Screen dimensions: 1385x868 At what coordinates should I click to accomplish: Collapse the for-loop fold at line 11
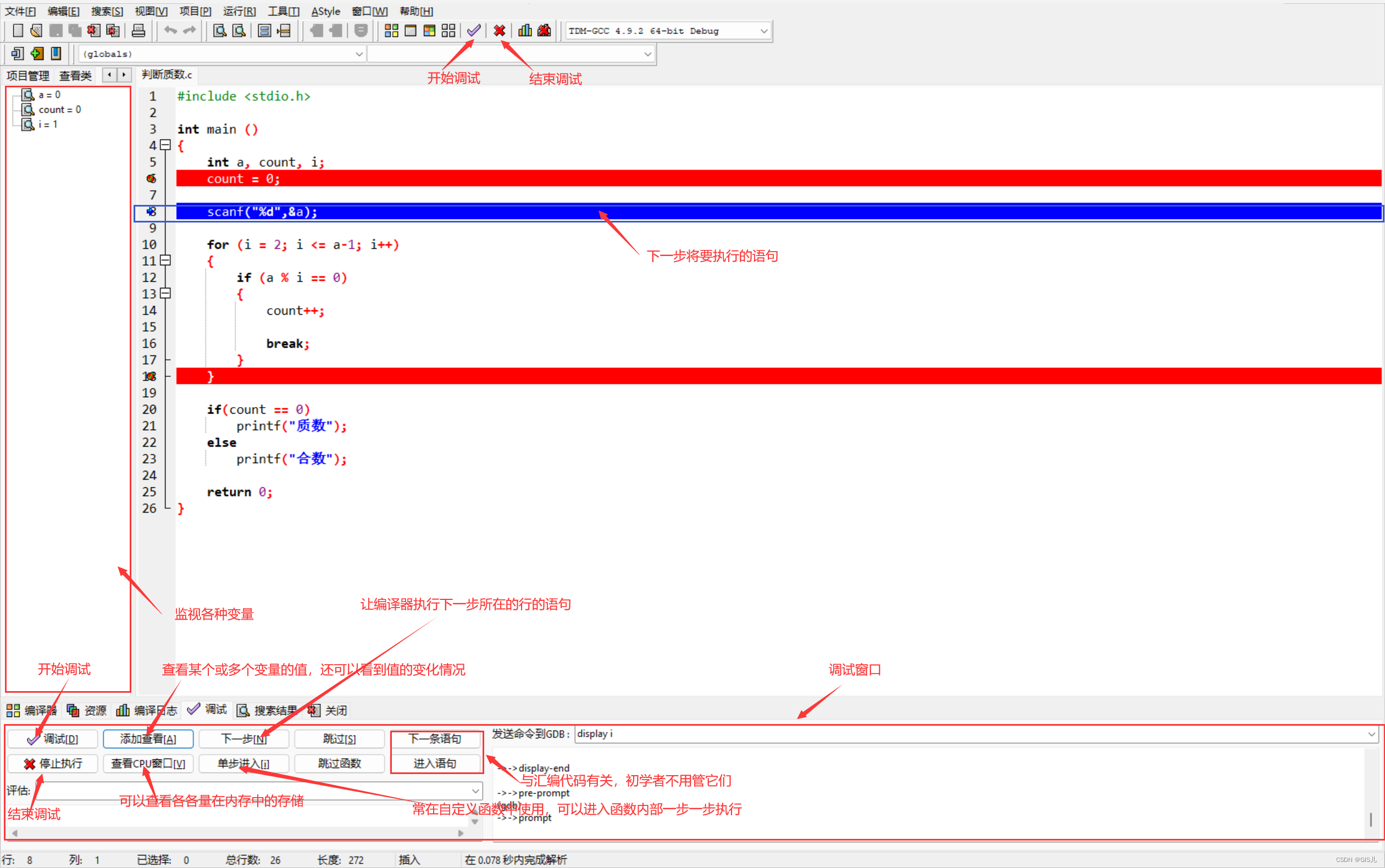click(x=165, y=260)
